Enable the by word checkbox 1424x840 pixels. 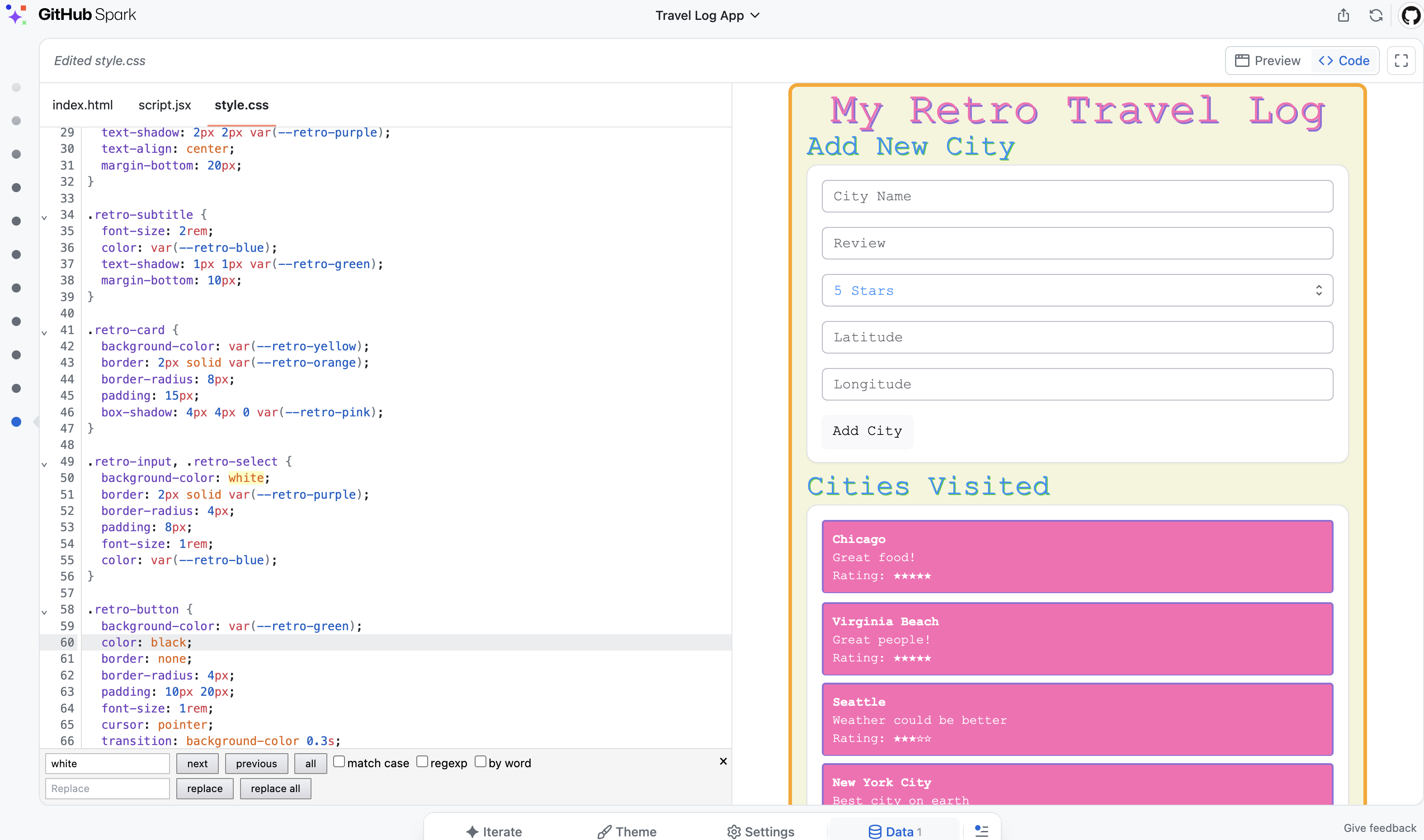pos(481,761)
